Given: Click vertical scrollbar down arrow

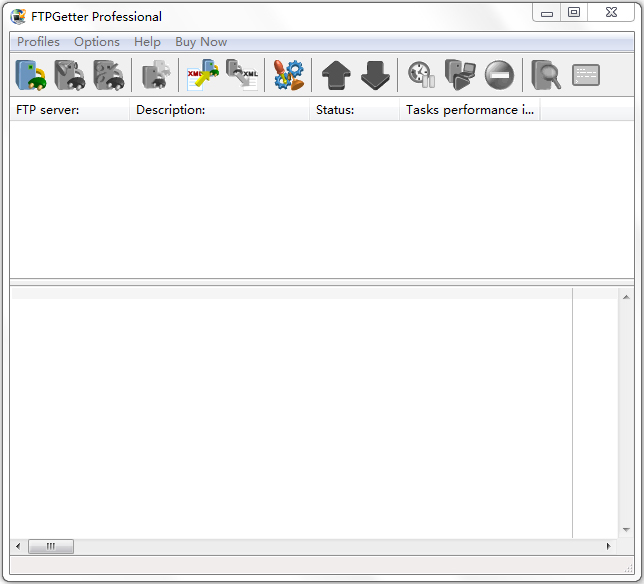Looking at the screenshot, I should [x=626, y=530].
